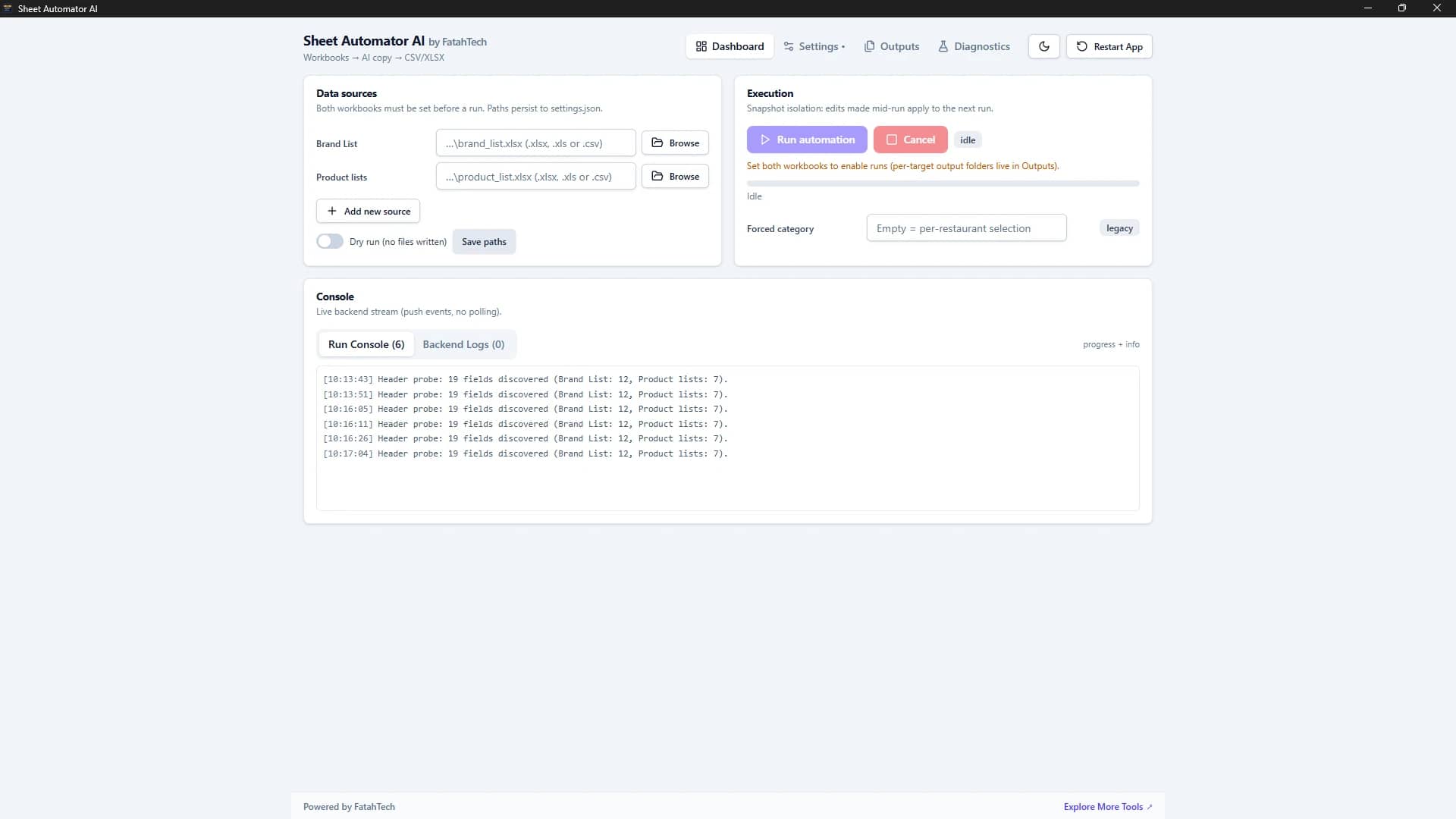Save the workbook paths
Image resolution: width=1456 pixels, height=819 pixels.
pyautogui.click(x=484, y=241)
